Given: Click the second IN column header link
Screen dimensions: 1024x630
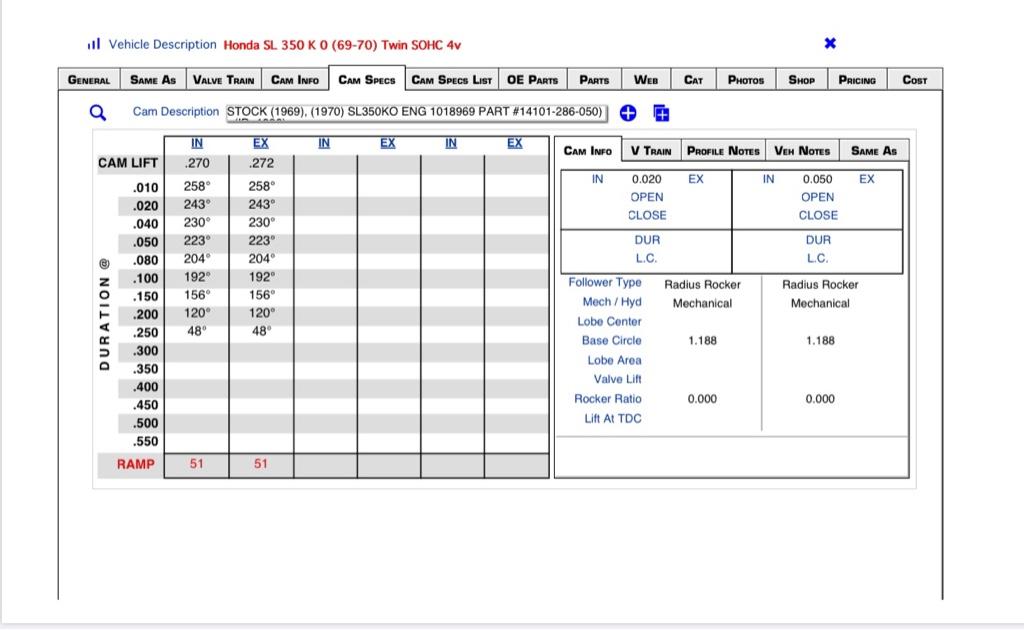Looking at the screenshot, I should tap(324, 143).
